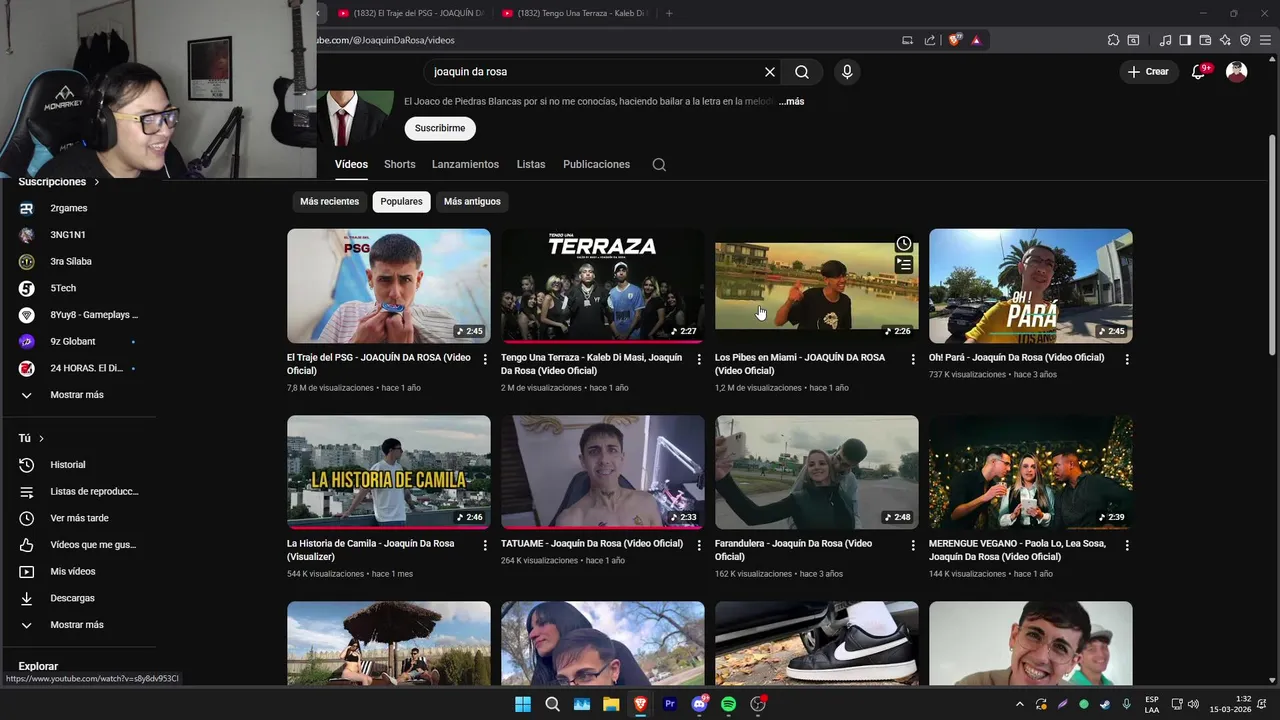Image resolution: width=1280 pixels, height=720 pixels.
Task: Search within channel using magnifier icon
Action: [659, 165]
